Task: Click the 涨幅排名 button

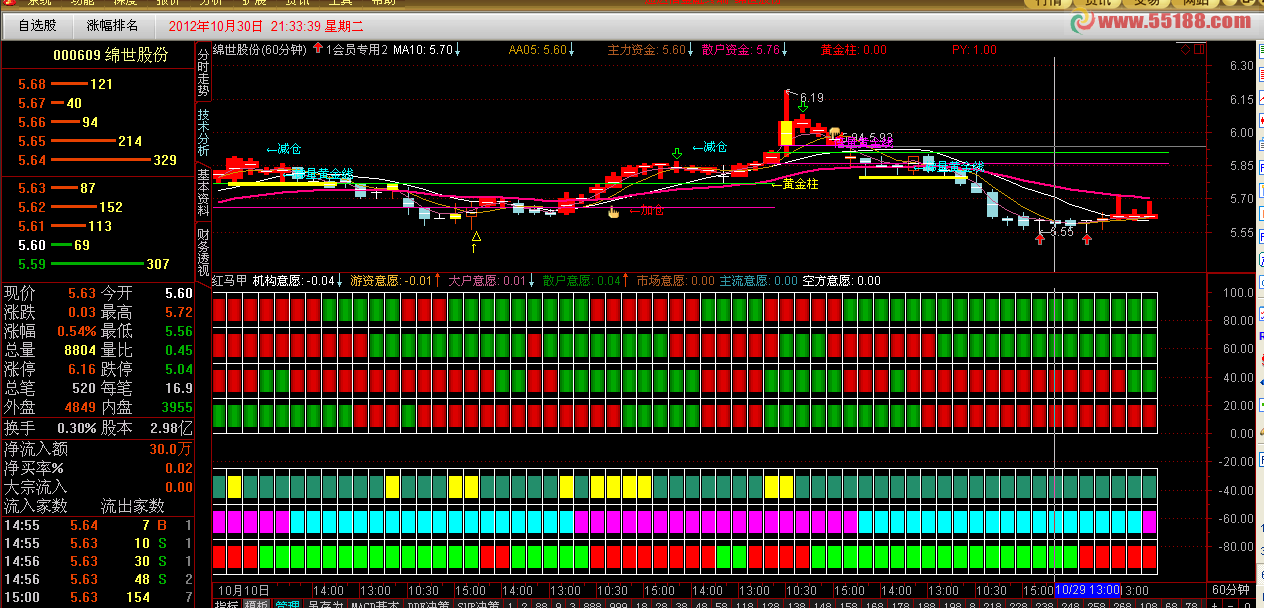Action: point(113,25)
